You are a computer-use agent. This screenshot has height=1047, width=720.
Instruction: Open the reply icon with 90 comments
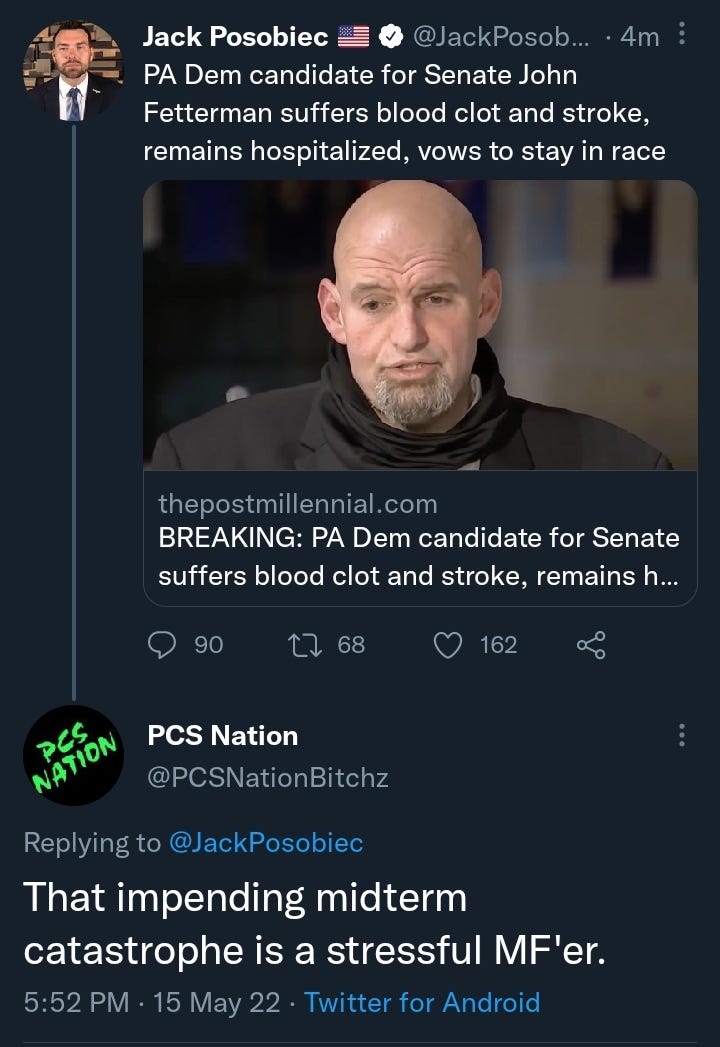[x=162, y=645]
